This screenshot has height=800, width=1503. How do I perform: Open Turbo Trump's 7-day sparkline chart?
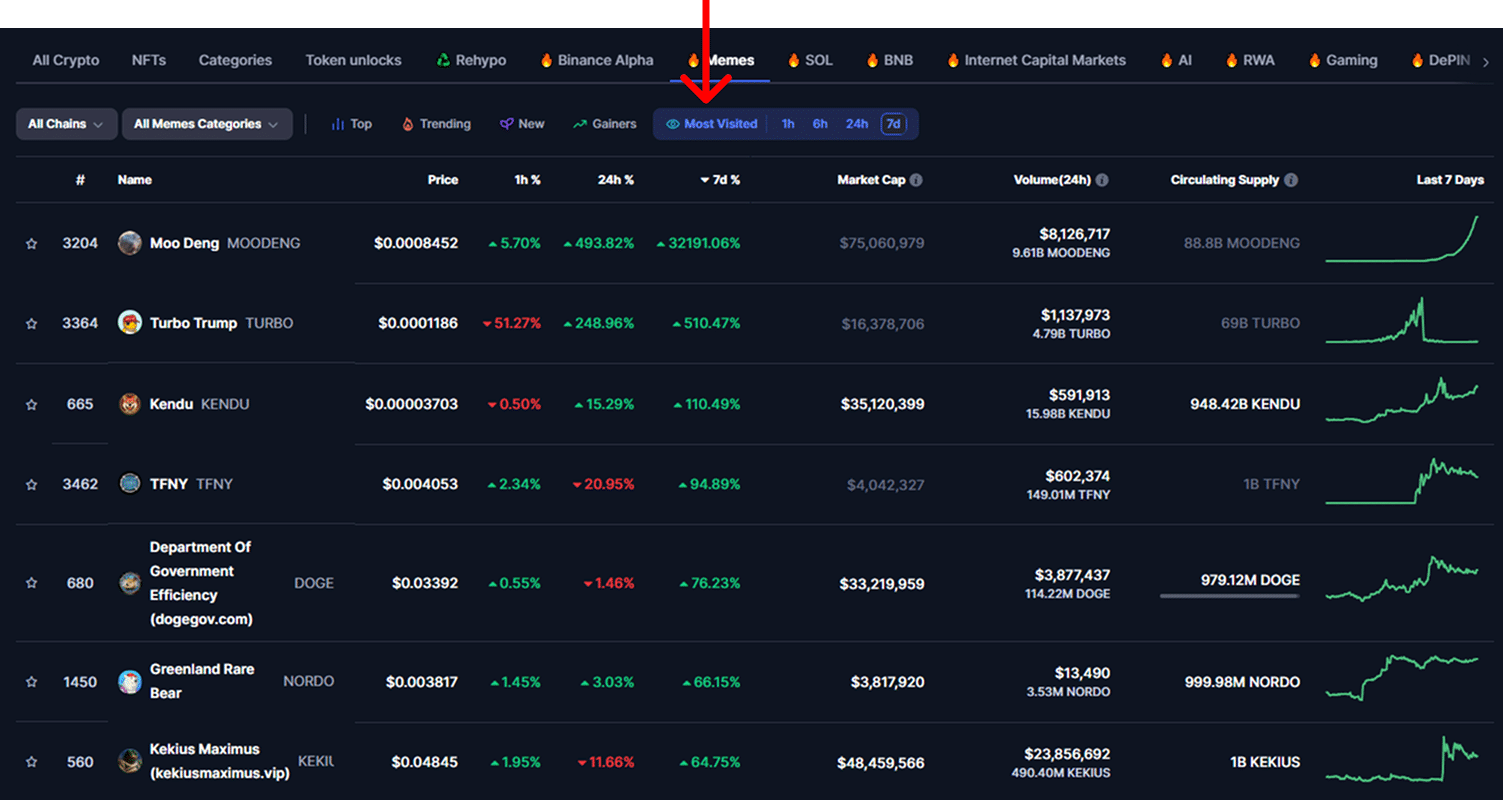1402,320
